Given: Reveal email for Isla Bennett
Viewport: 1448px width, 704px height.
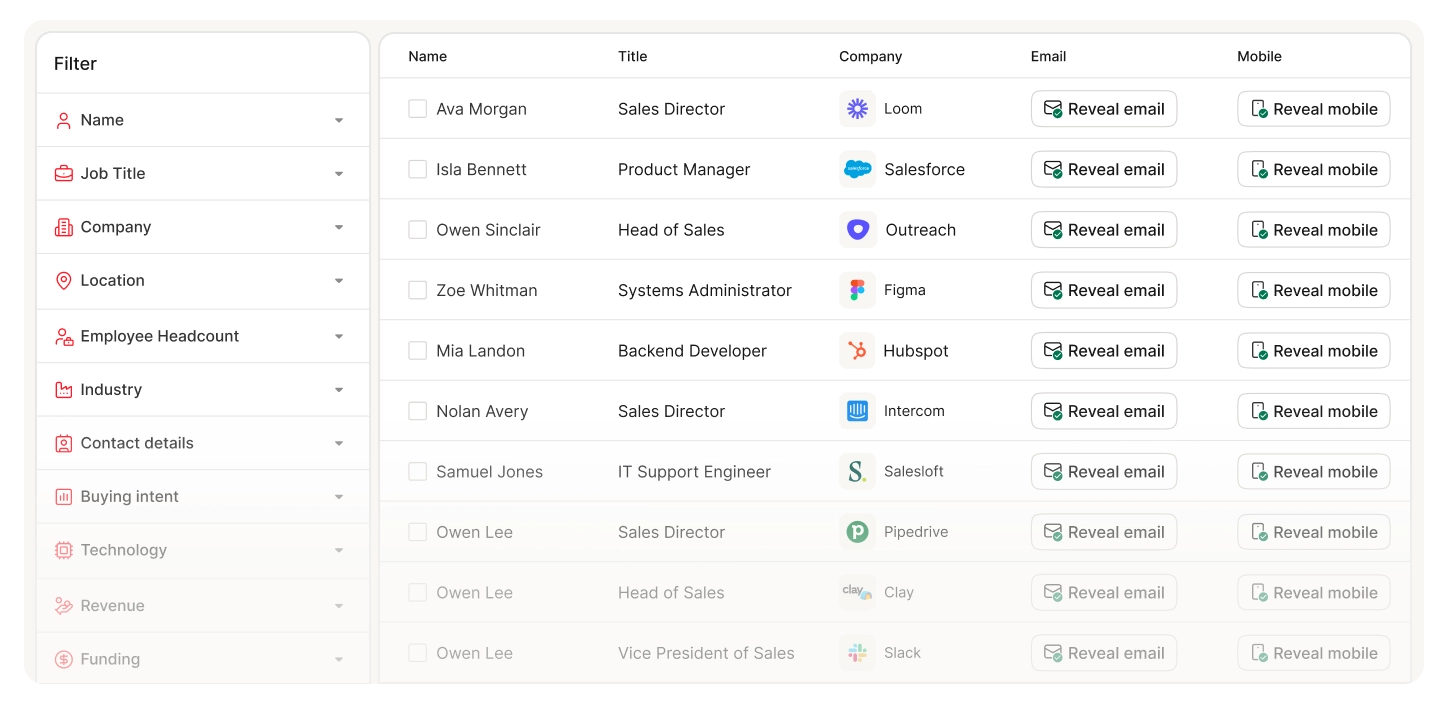Looking at the screenshot, I should (x=1103, y=170).
